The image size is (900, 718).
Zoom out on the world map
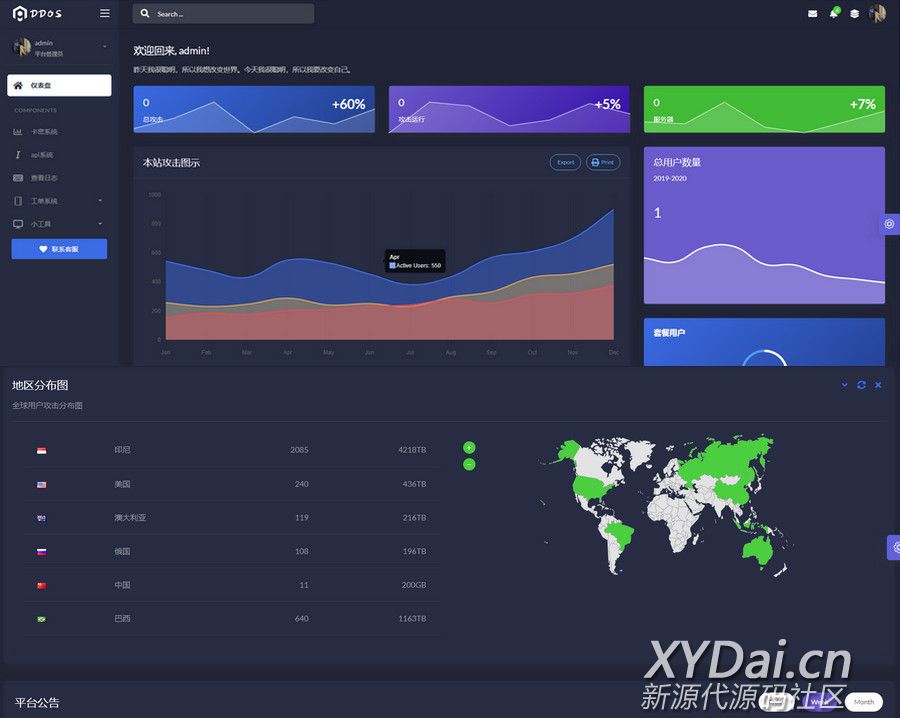(x=469, y=464)
